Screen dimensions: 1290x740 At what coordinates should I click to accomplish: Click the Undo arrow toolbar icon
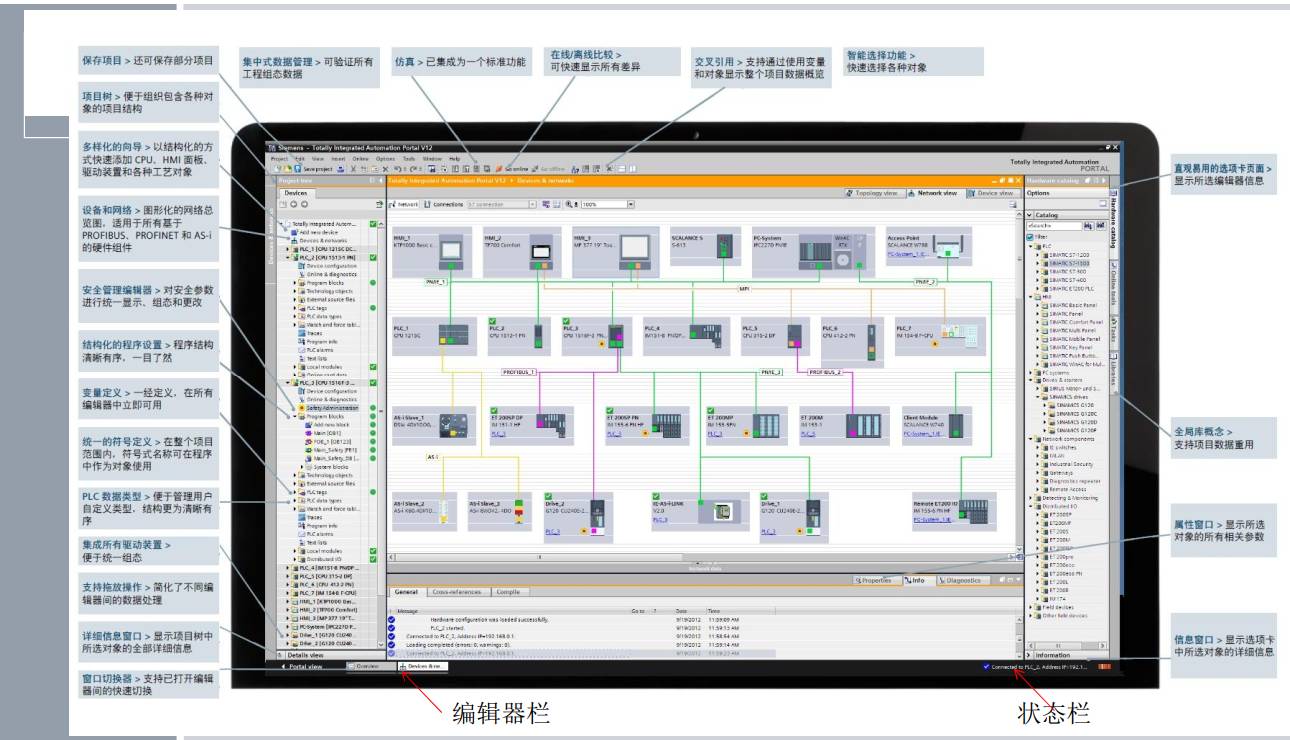398,169
